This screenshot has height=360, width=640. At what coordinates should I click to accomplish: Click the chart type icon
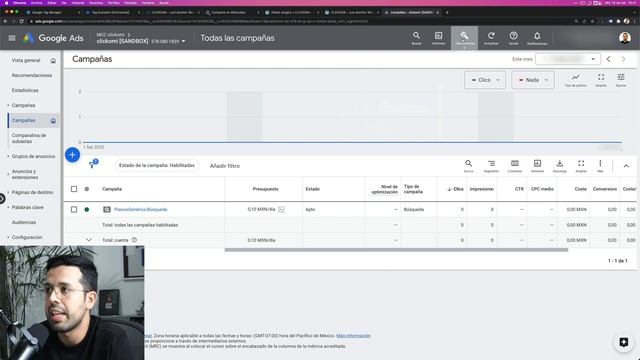pos(576,80)
